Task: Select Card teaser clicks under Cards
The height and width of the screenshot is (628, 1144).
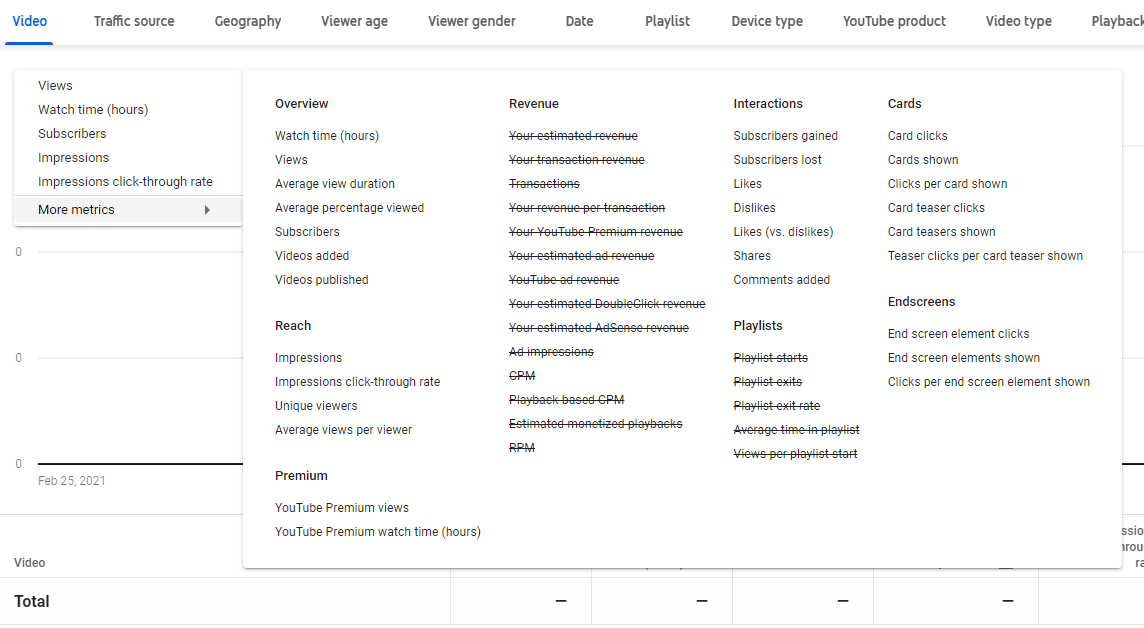Action: pyautogui.click(x=935, y=207)
